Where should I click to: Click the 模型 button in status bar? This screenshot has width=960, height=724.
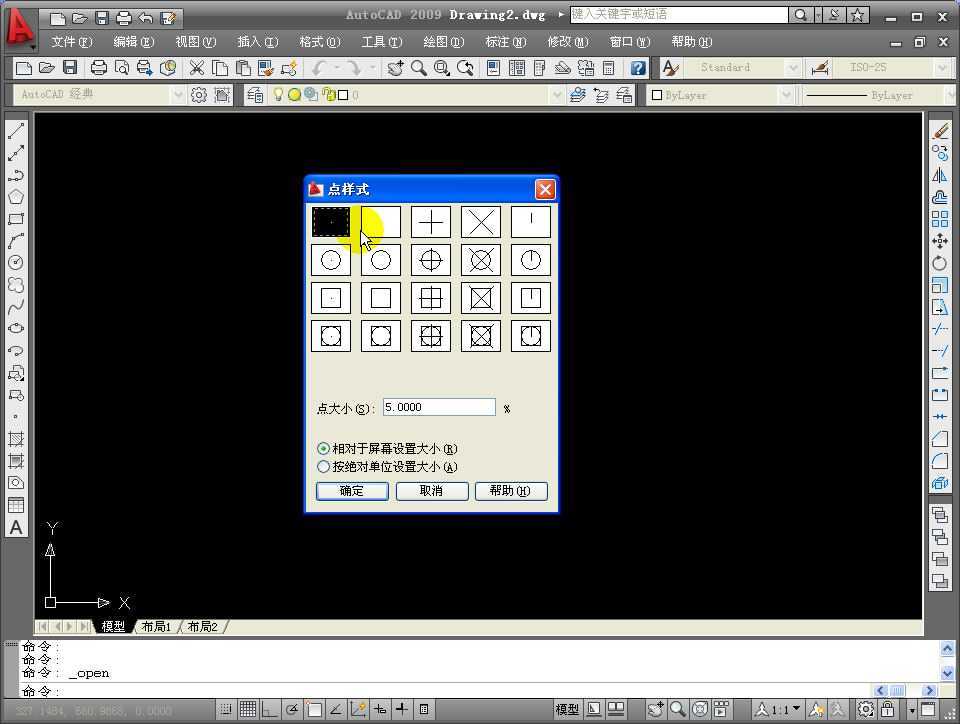(x=567, y=709)
